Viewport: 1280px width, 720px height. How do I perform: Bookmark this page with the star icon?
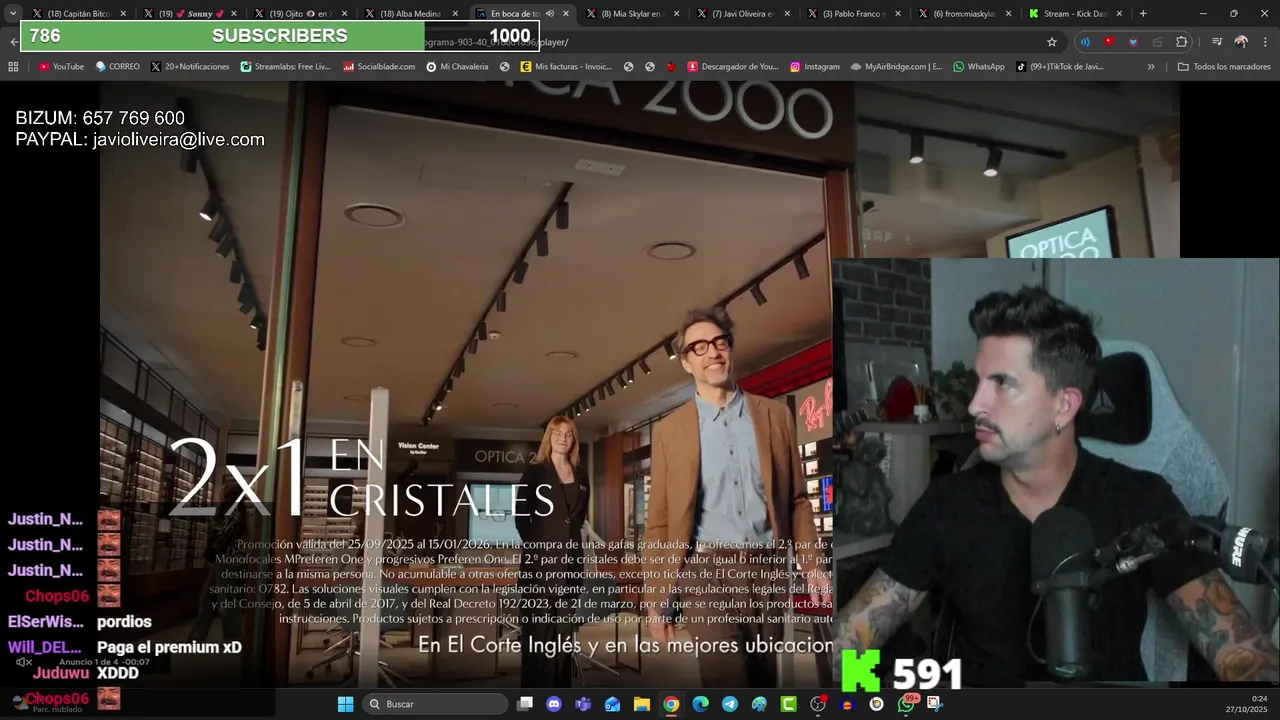tap(1052, 42)
